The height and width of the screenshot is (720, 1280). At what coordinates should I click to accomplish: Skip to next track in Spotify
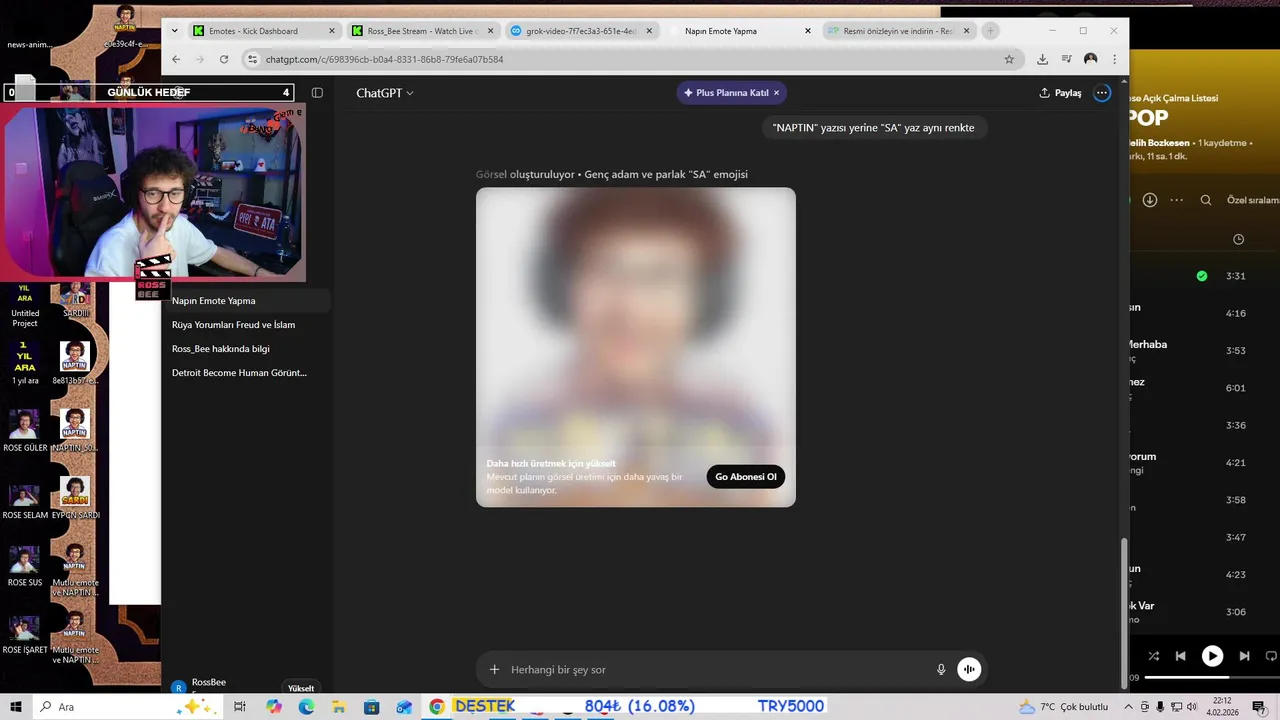click(1244, 656)
